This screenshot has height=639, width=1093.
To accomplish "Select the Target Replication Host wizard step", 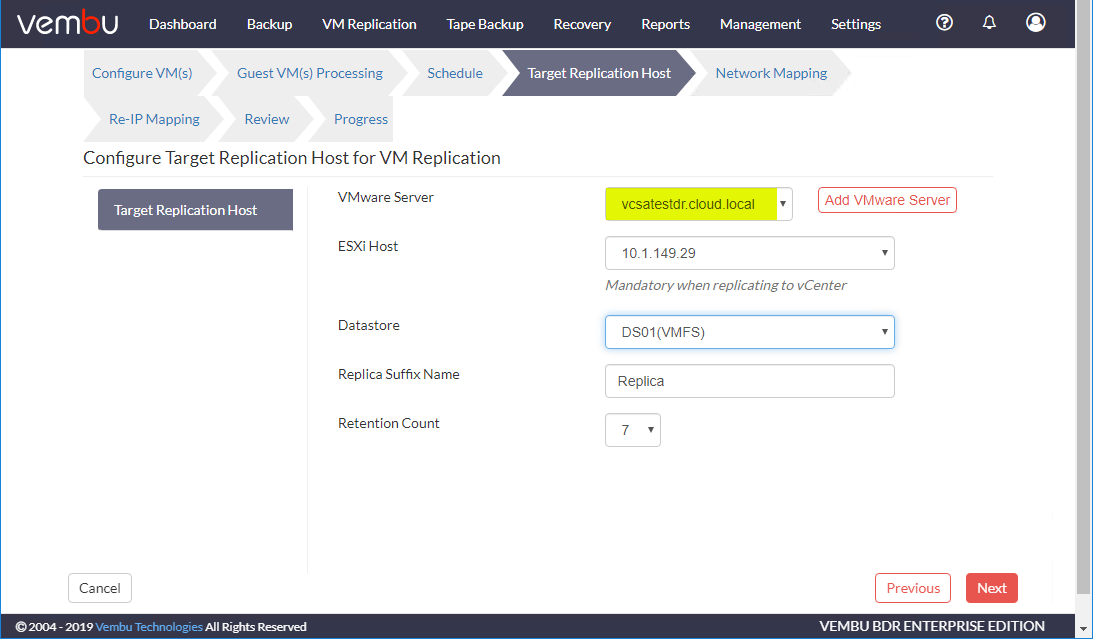I will pyautogui.click(x=599, y=73).
